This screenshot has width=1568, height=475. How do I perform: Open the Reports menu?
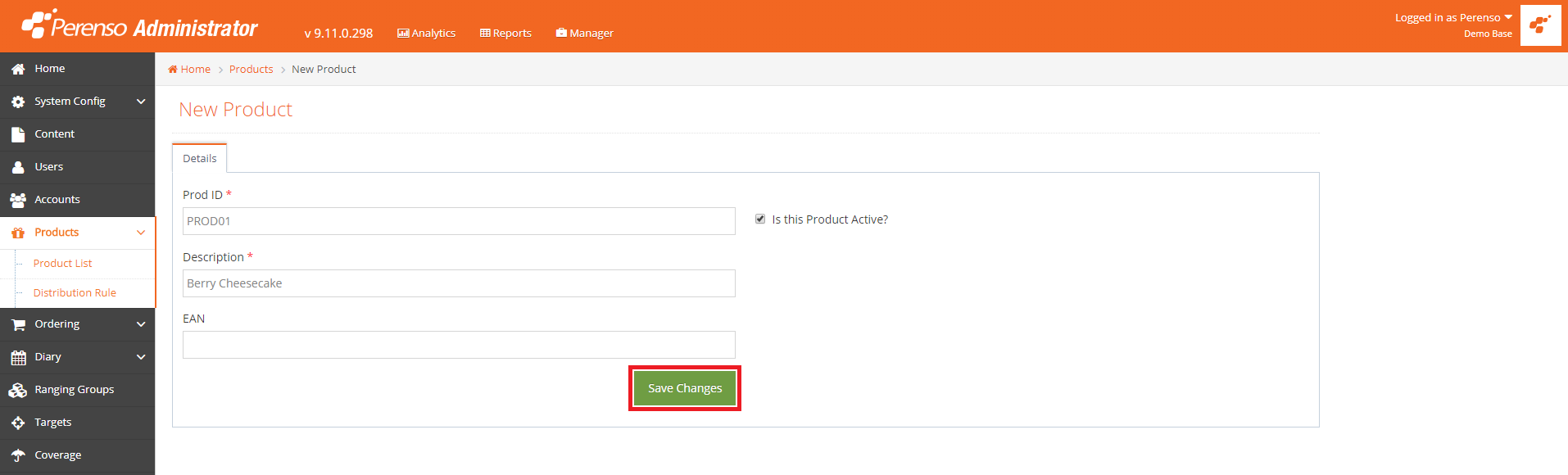(505, 33)
